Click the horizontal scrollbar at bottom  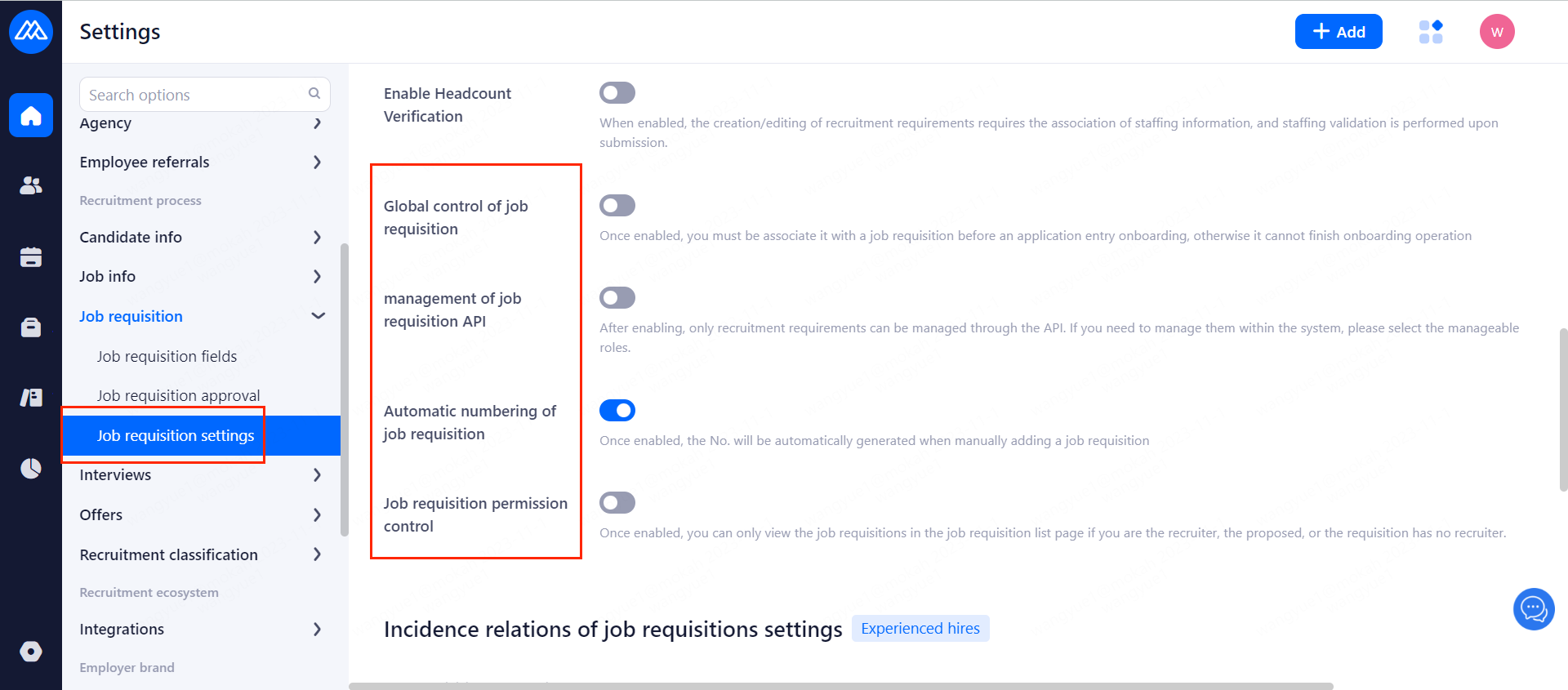click(x=841, y=686)
